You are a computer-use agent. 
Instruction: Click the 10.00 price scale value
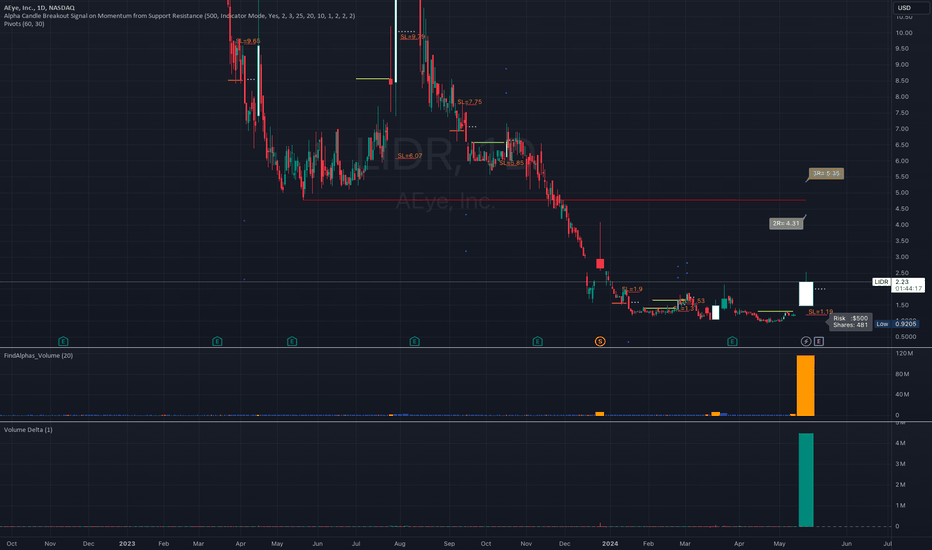click(x=903, y=33)
